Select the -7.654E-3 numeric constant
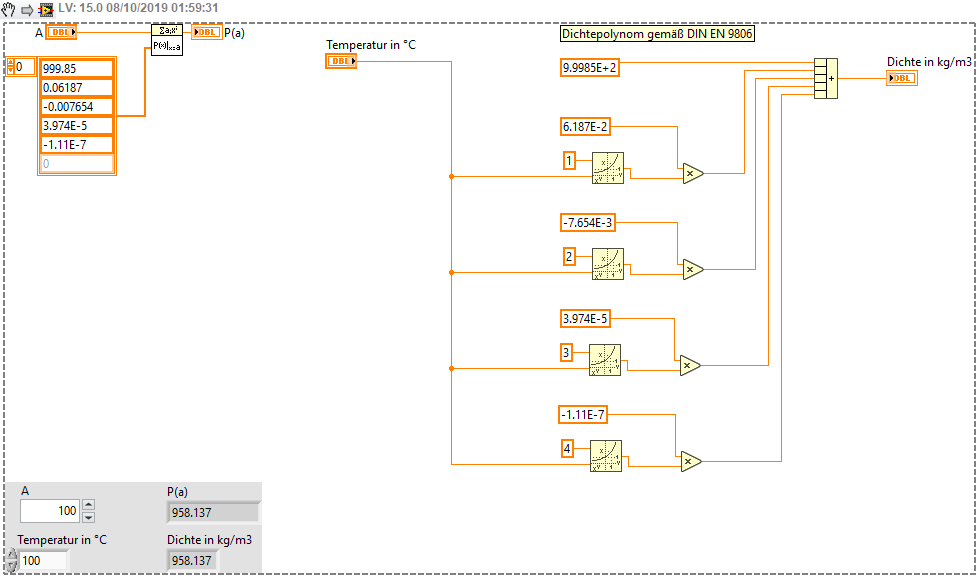 tap(588, 223)
